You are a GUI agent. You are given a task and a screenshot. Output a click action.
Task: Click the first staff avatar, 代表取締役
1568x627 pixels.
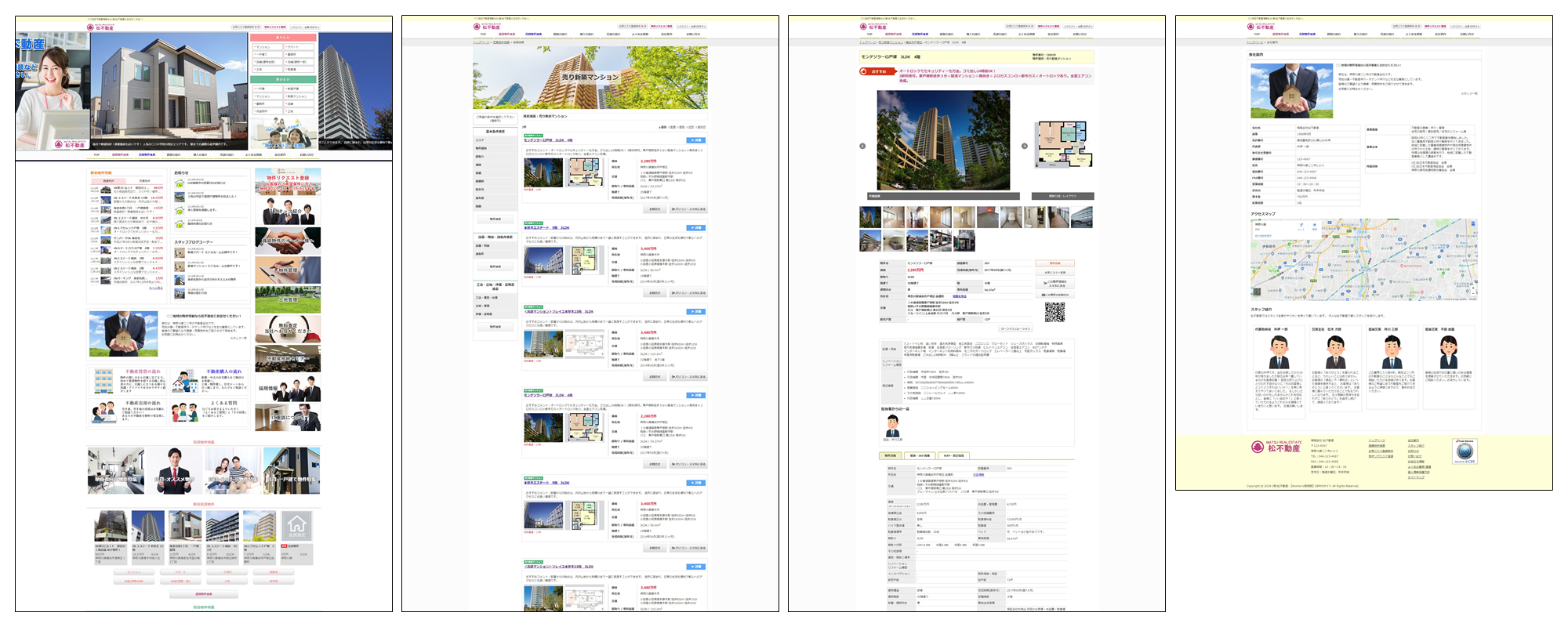pos(1279,351)
